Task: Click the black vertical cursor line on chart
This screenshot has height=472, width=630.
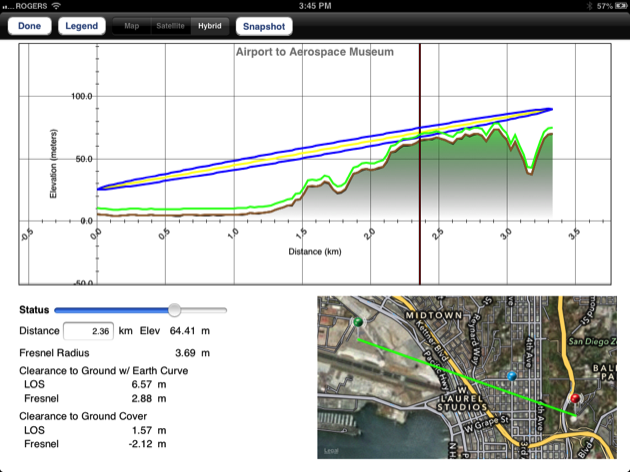Action: [x=419, y=150]
